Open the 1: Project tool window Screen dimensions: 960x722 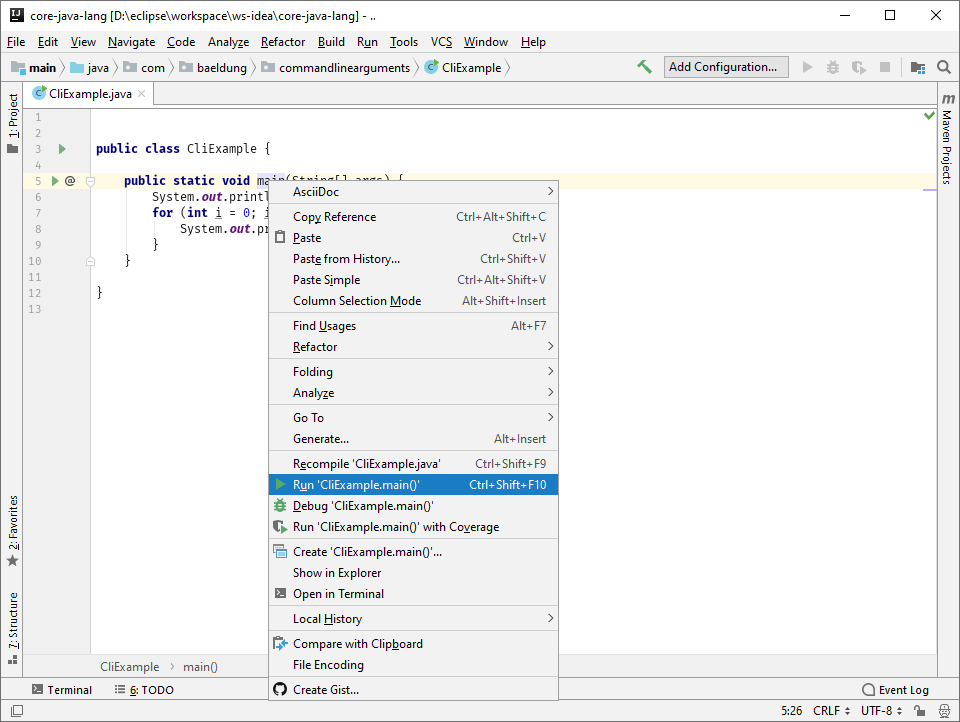pos(12,123)
